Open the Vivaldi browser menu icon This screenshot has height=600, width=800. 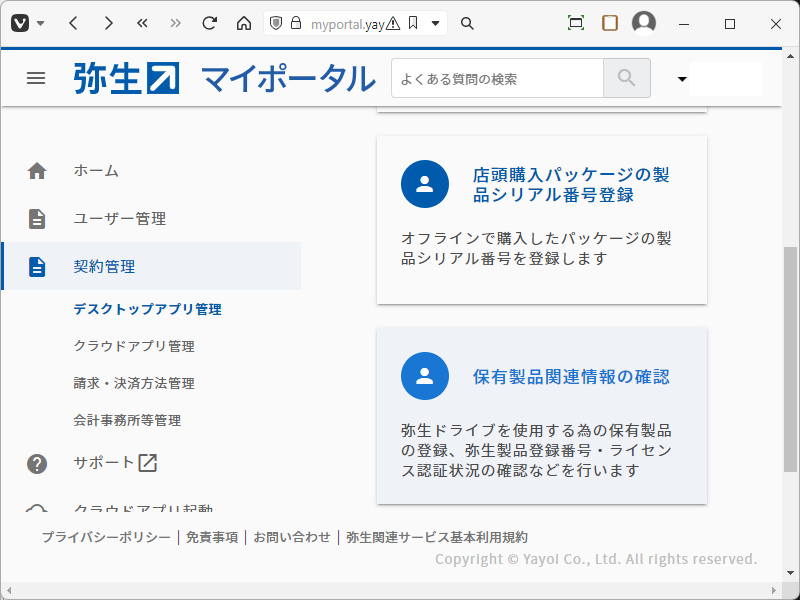[x=20, y=23]
